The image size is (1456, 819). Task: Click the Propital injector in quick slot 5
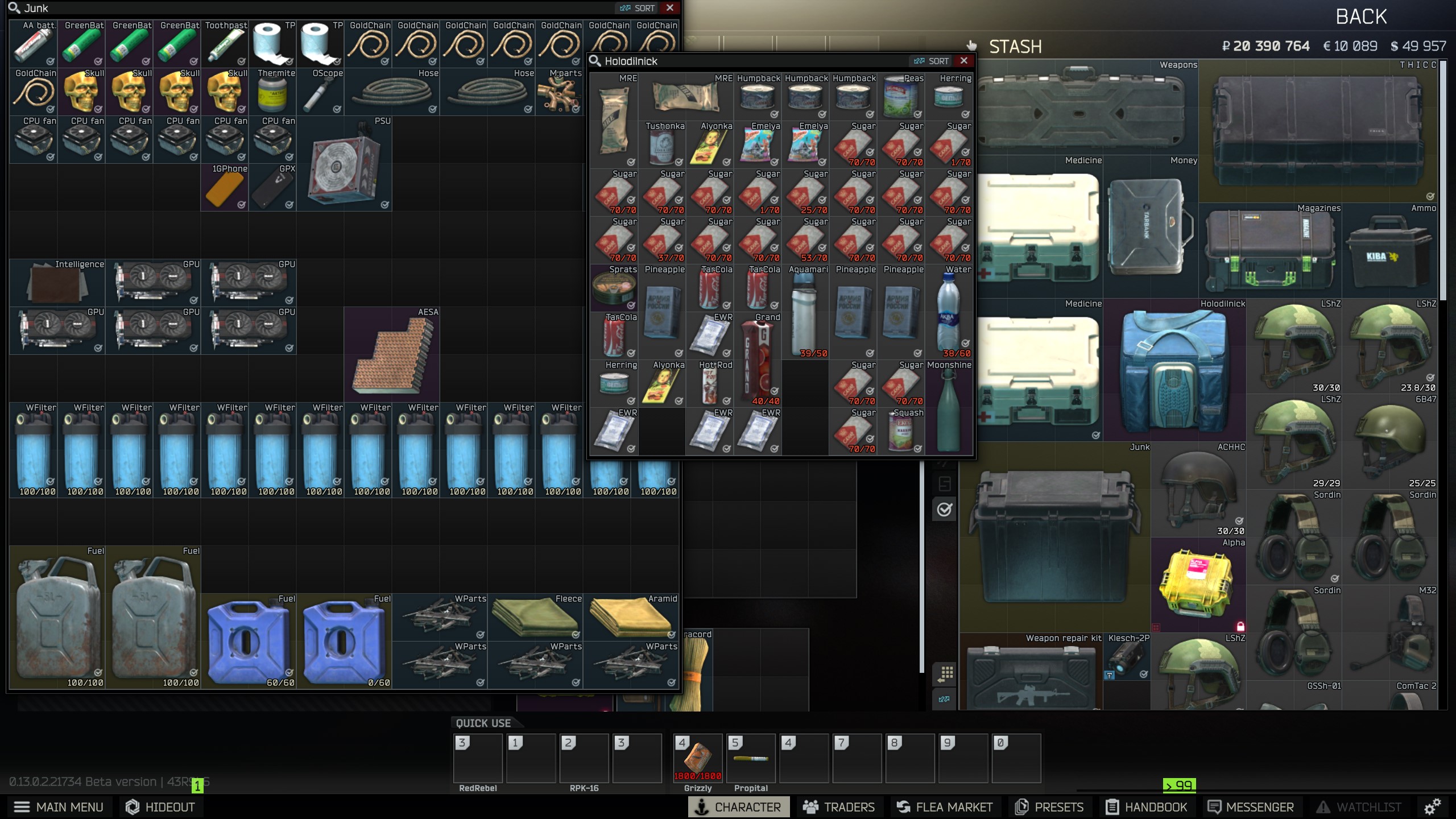[751, 758]
